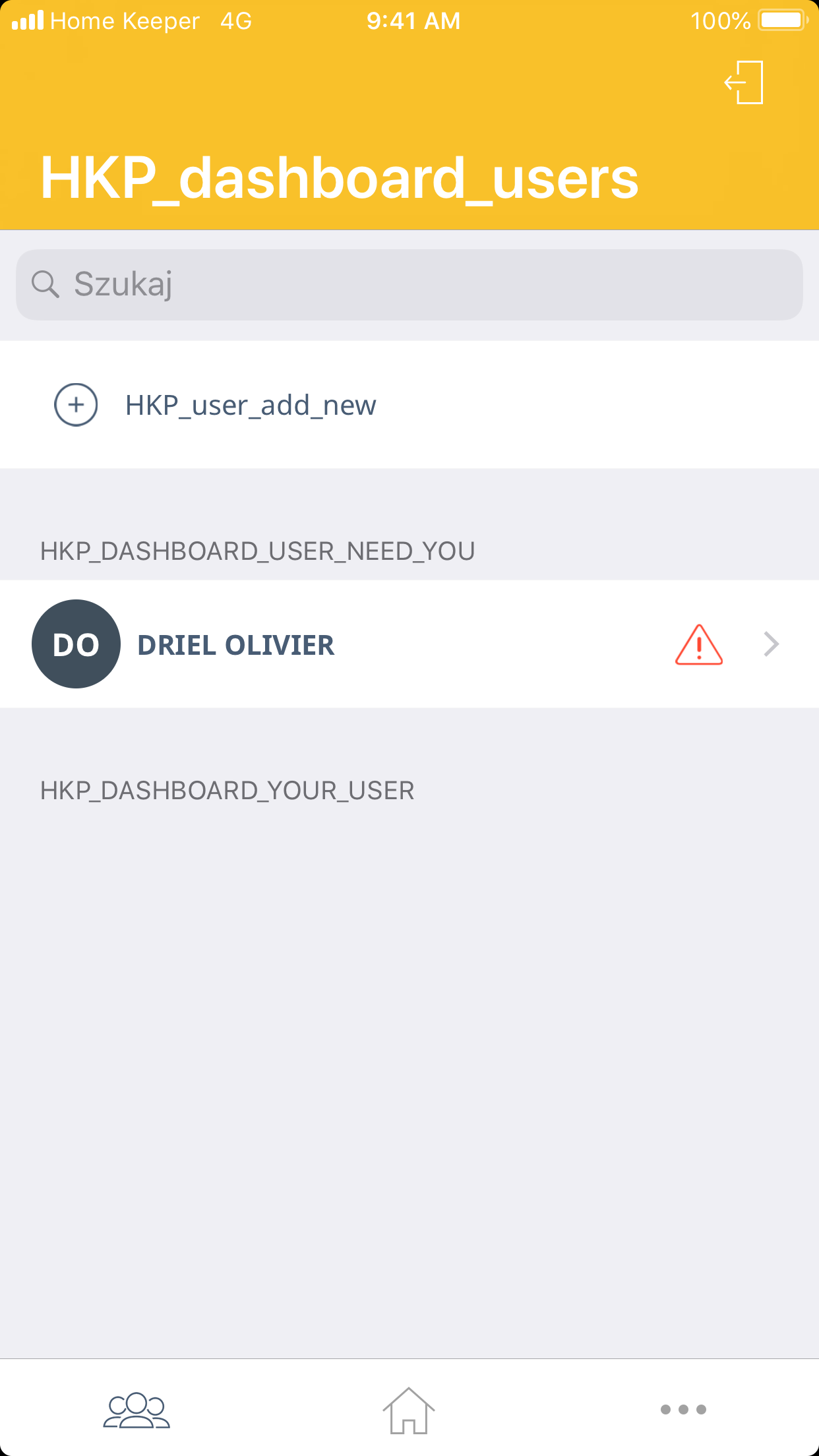Click the red warning triangle icon
This screenshot has height=1456, width=819.
699,644
